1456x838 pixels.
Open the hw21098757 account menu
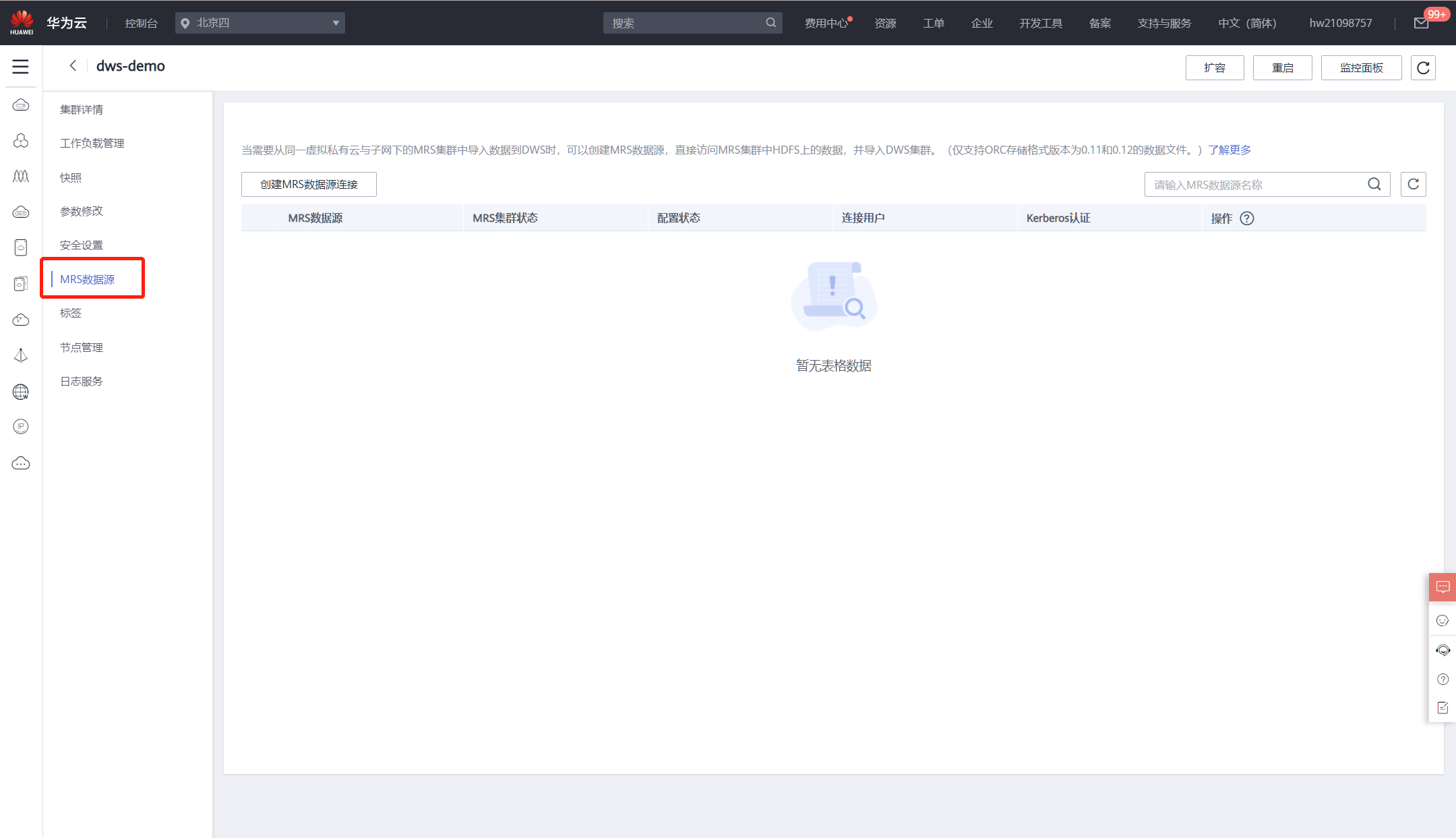[x=1340, y=23]
